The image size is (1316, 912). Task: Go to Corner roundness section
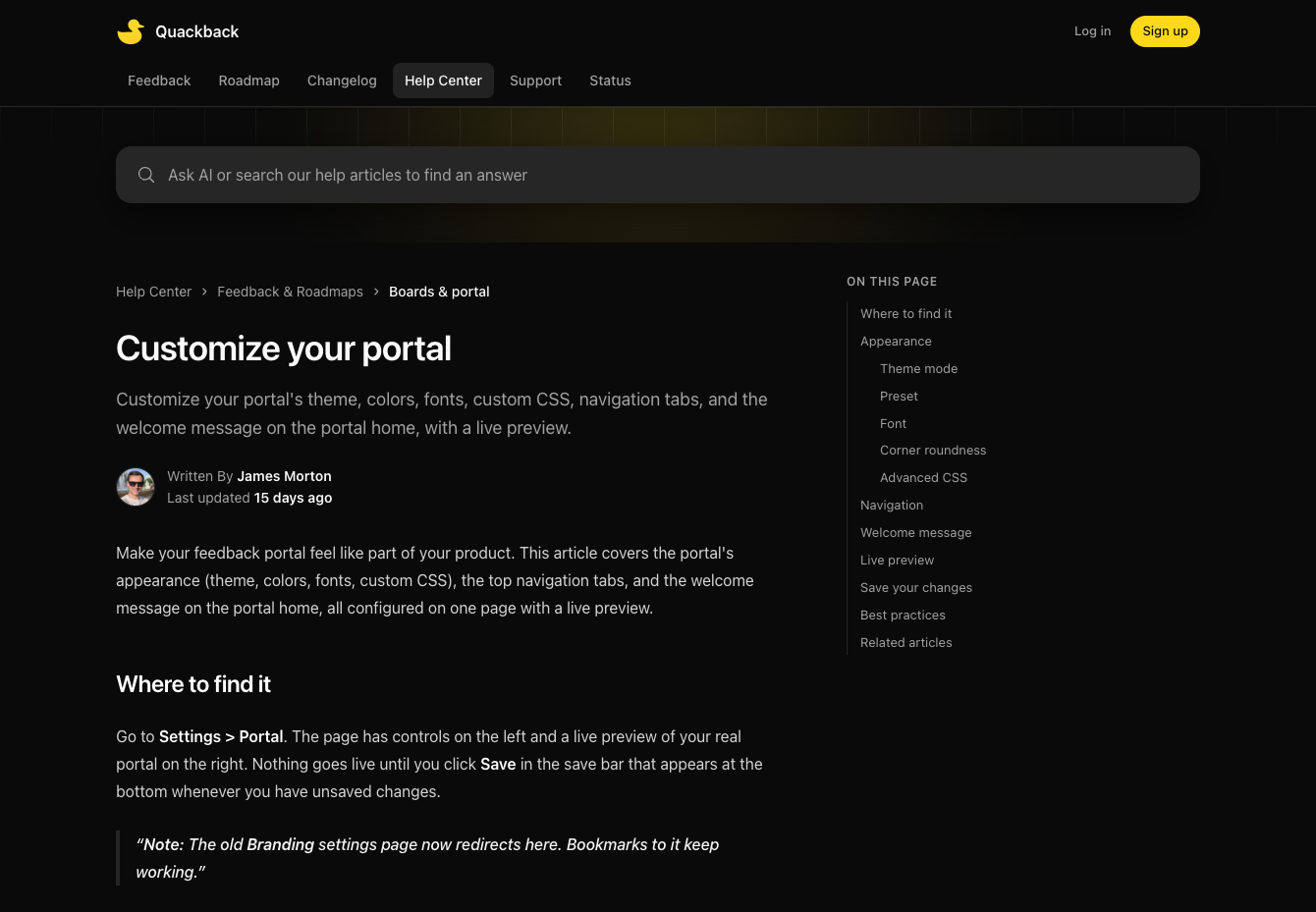click(x=933, y=451)
